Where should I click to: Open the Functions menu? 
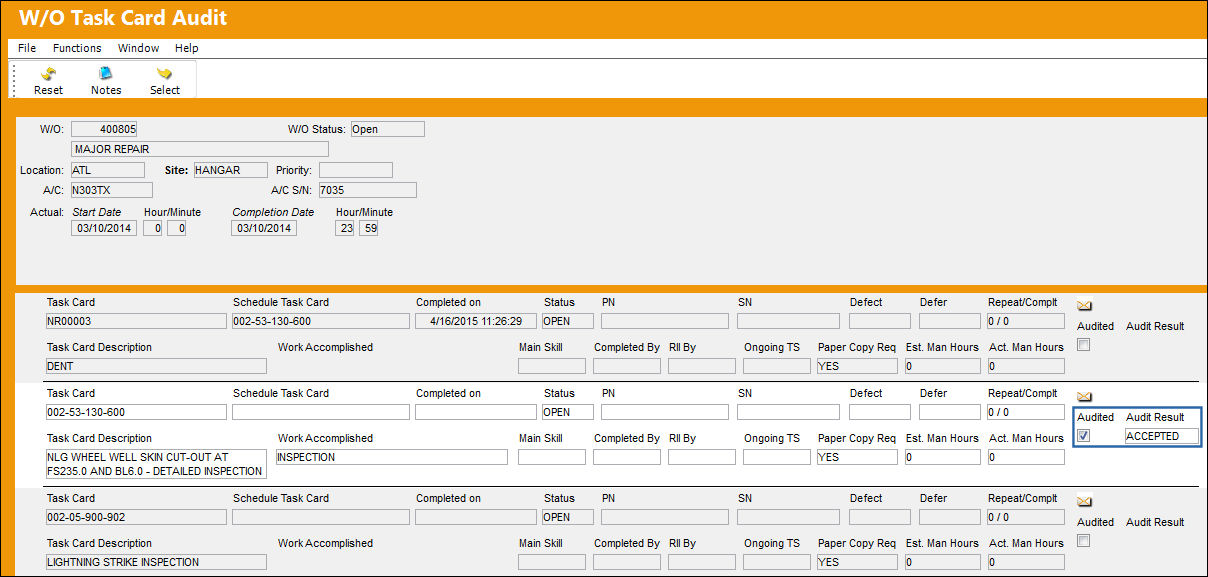(77, 48)
